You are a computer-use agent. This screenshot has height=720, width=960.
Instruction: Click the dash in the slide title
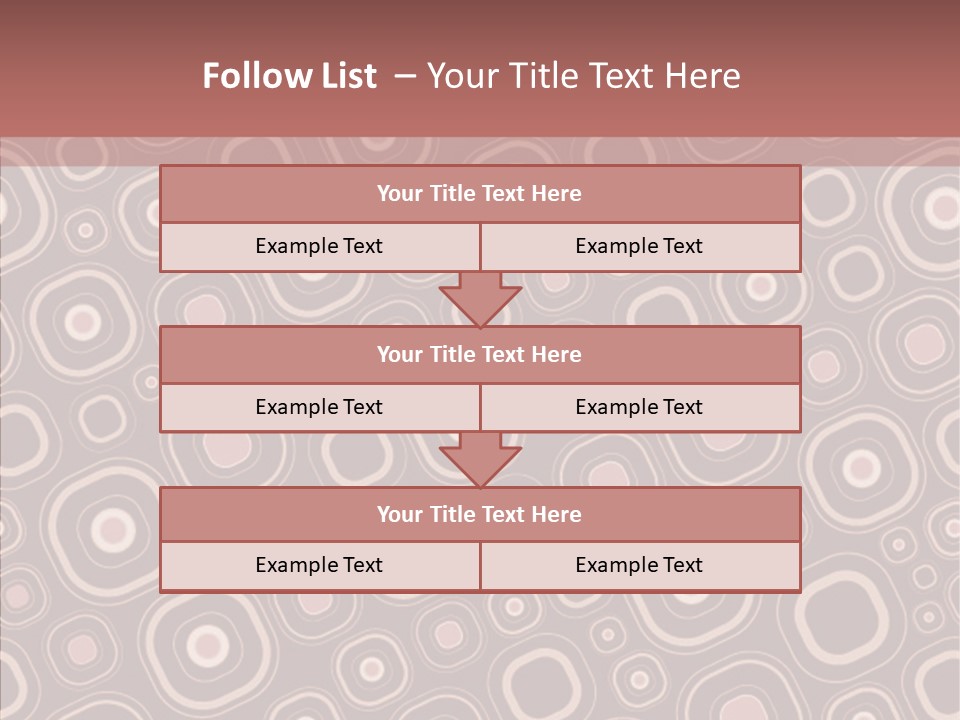405,76
